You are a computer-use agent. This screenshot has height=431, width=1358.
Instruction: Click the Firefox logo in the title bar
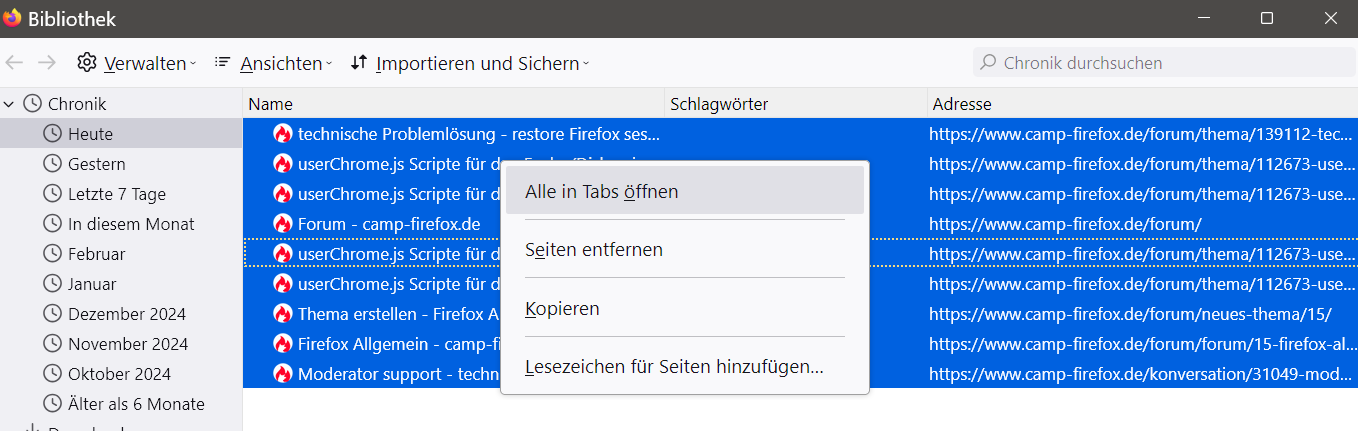click(13, 18)
